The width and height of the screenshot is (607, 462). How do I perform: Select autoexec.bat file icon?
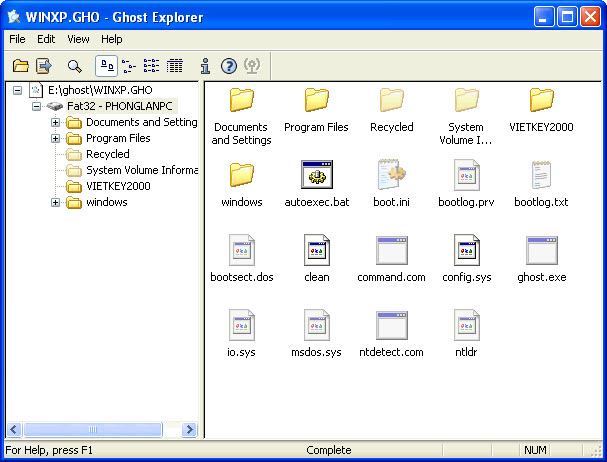pos(317,175)
